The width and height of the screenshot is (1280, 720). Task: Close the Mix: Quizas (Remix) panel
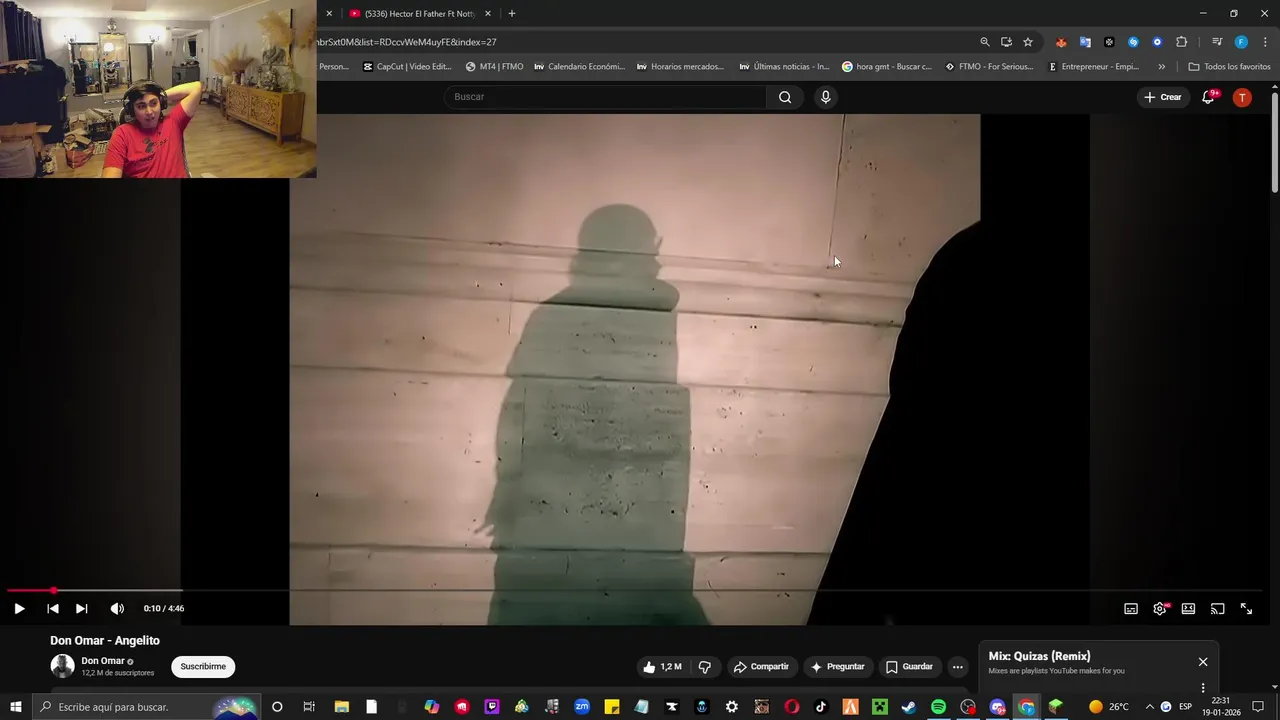pos(1203,662)
